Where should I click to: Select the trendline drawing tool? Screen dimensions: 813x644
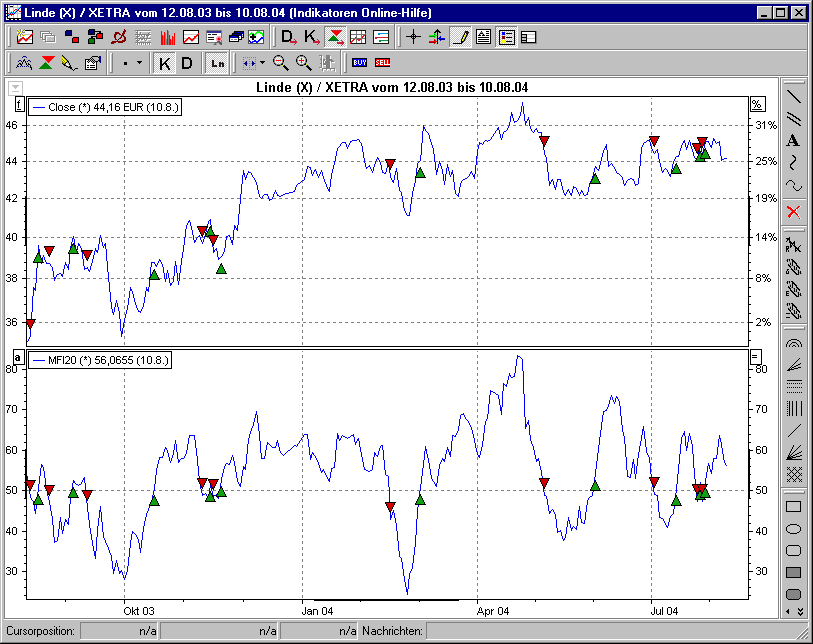(x=795, y=99)
